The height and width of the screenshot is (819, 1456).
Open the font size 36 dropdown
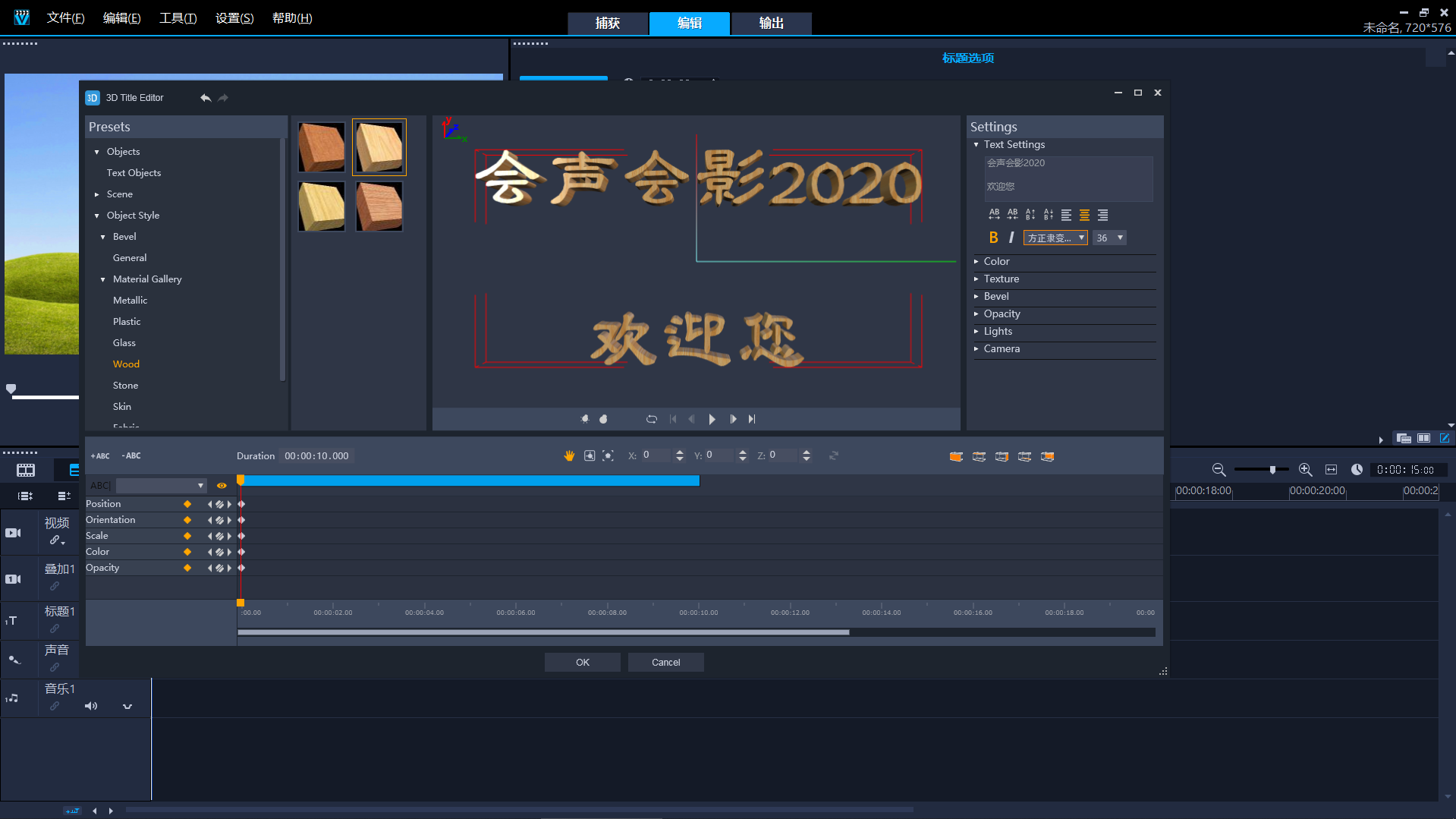pos(1109,238)
